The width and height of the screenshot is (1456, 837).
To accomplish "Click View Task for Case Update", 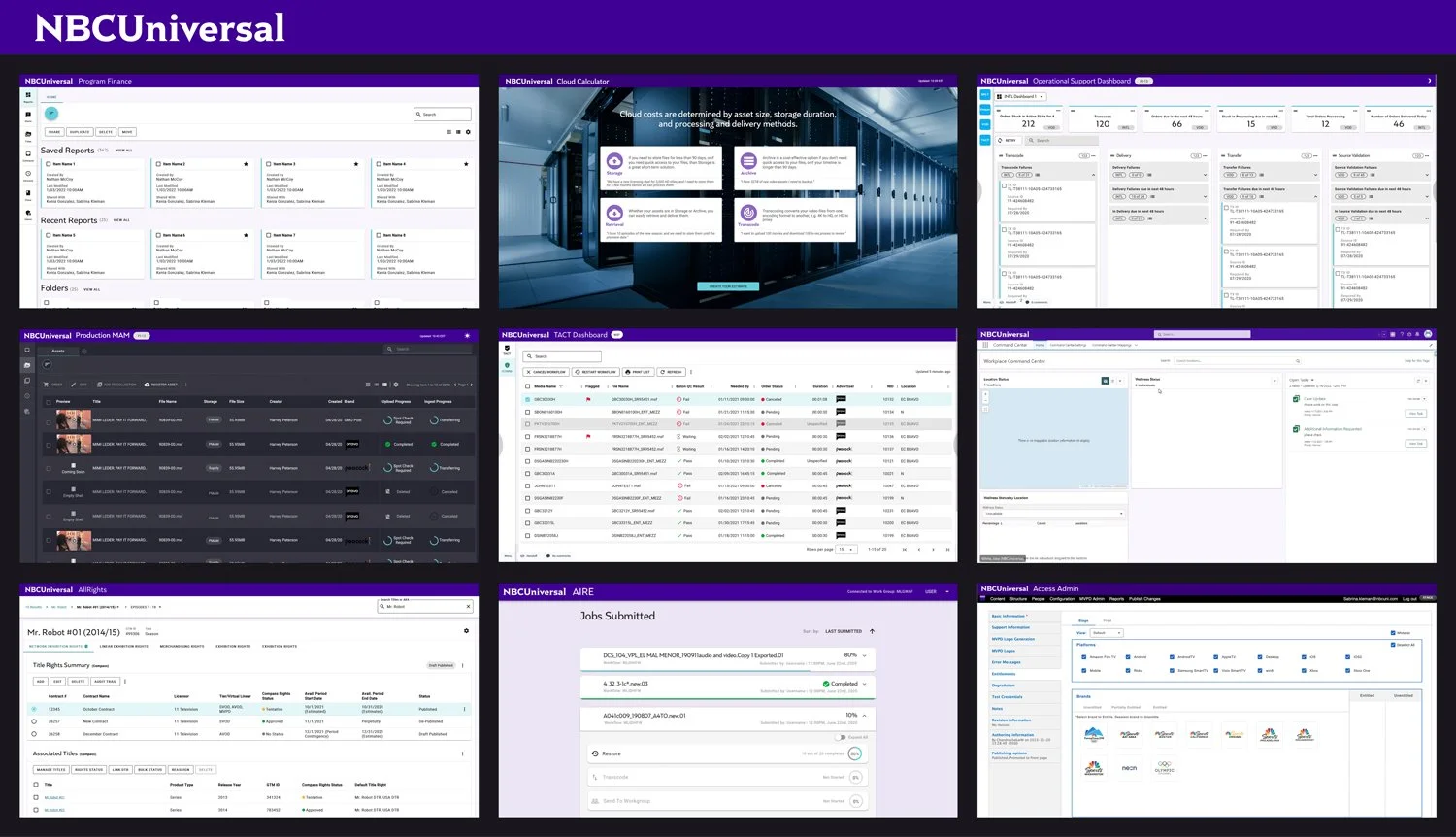I will click(x=1416, y=413).
